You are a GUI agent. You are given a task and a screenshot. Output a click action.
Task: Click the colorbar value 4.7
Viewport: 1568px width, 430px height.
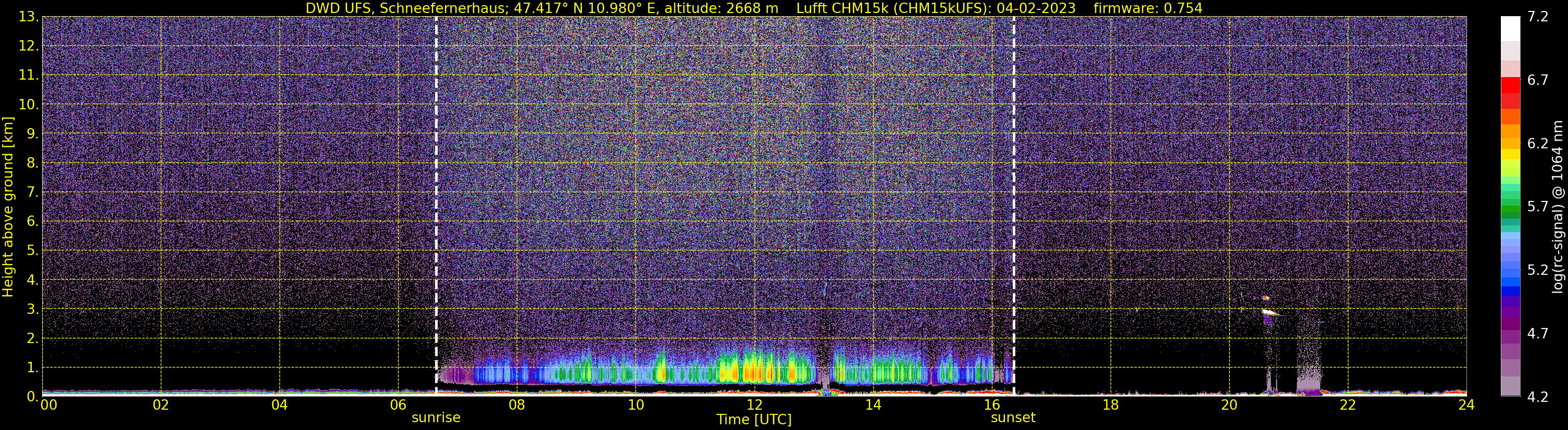(1538, 334)
